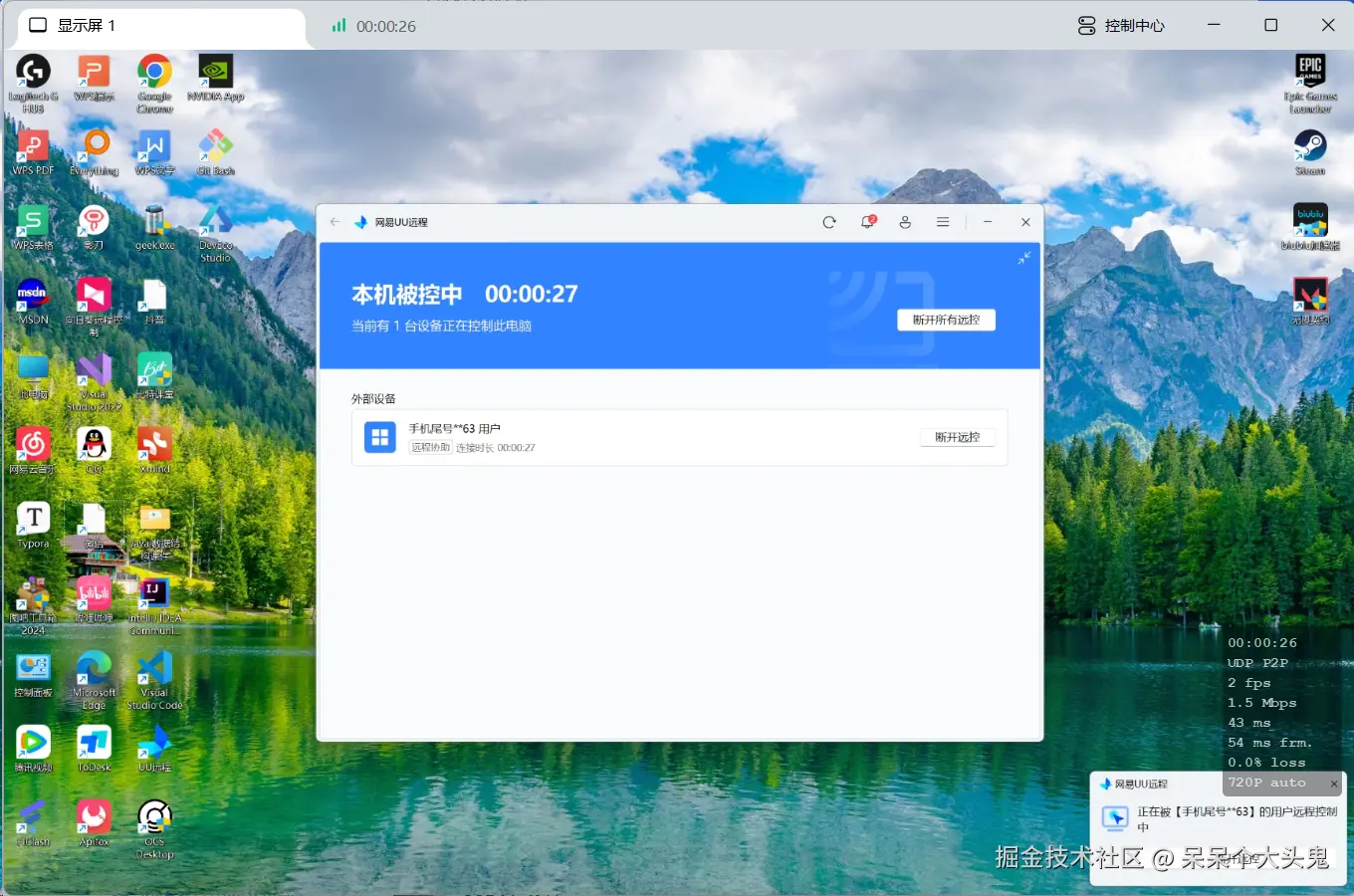Image resolution: width=1354 pixels, height=896 pixels.
Task: Click 断开所有远控 button
Action: (946, 320)
